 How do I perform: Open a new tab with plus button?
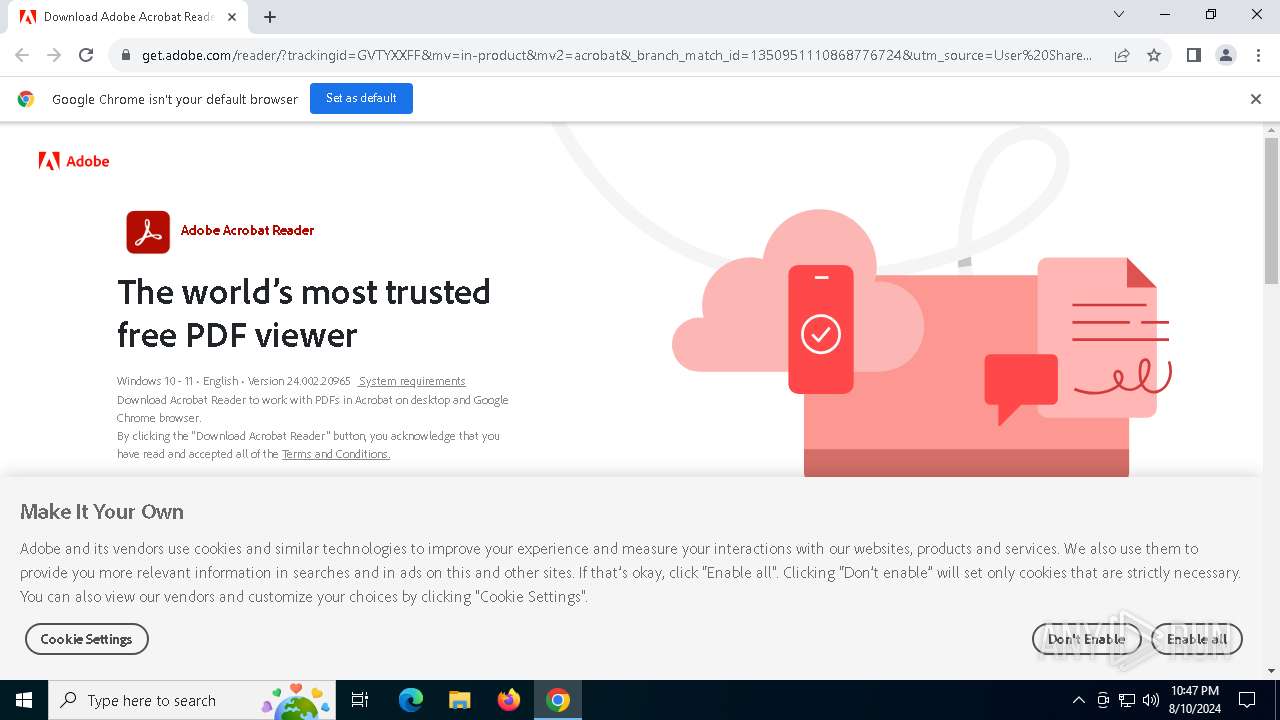point(270,17)
